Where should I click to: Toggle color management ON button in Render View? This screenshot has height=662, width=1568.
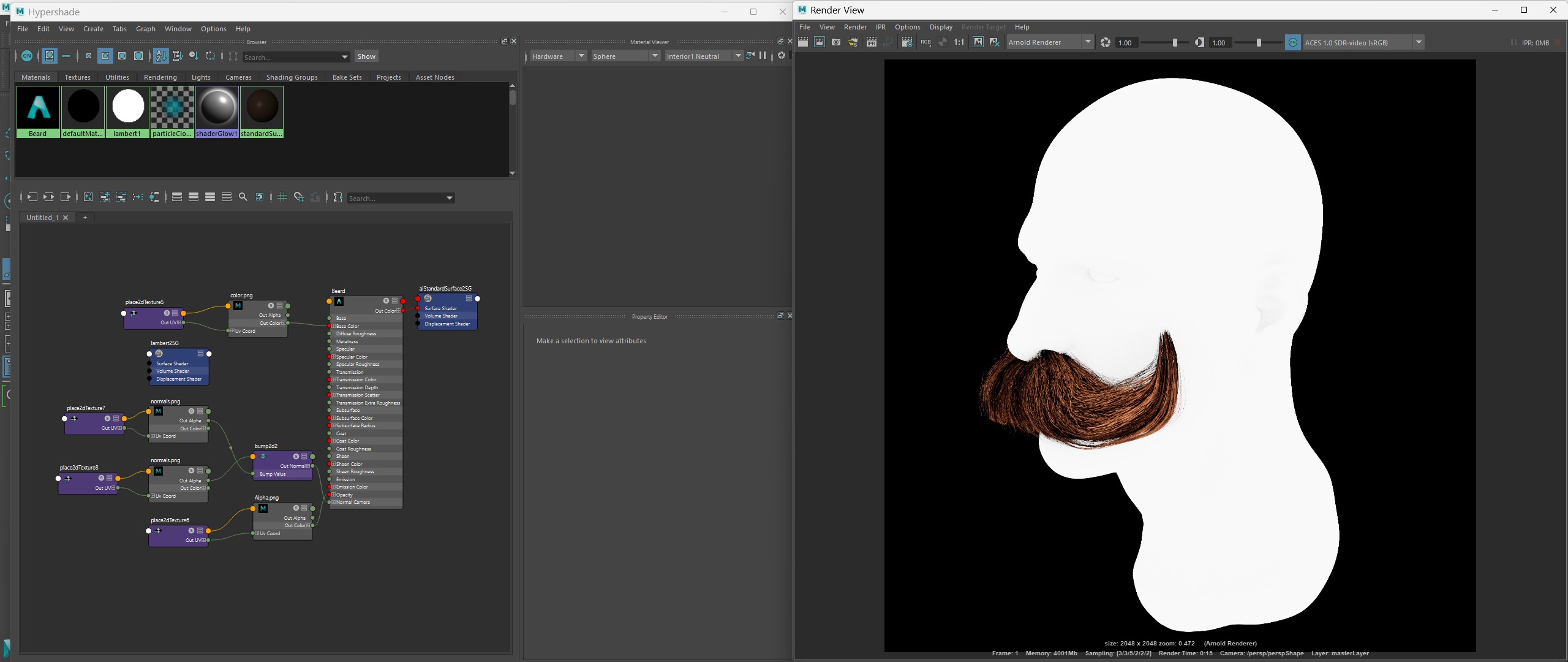coord(1292,42)
